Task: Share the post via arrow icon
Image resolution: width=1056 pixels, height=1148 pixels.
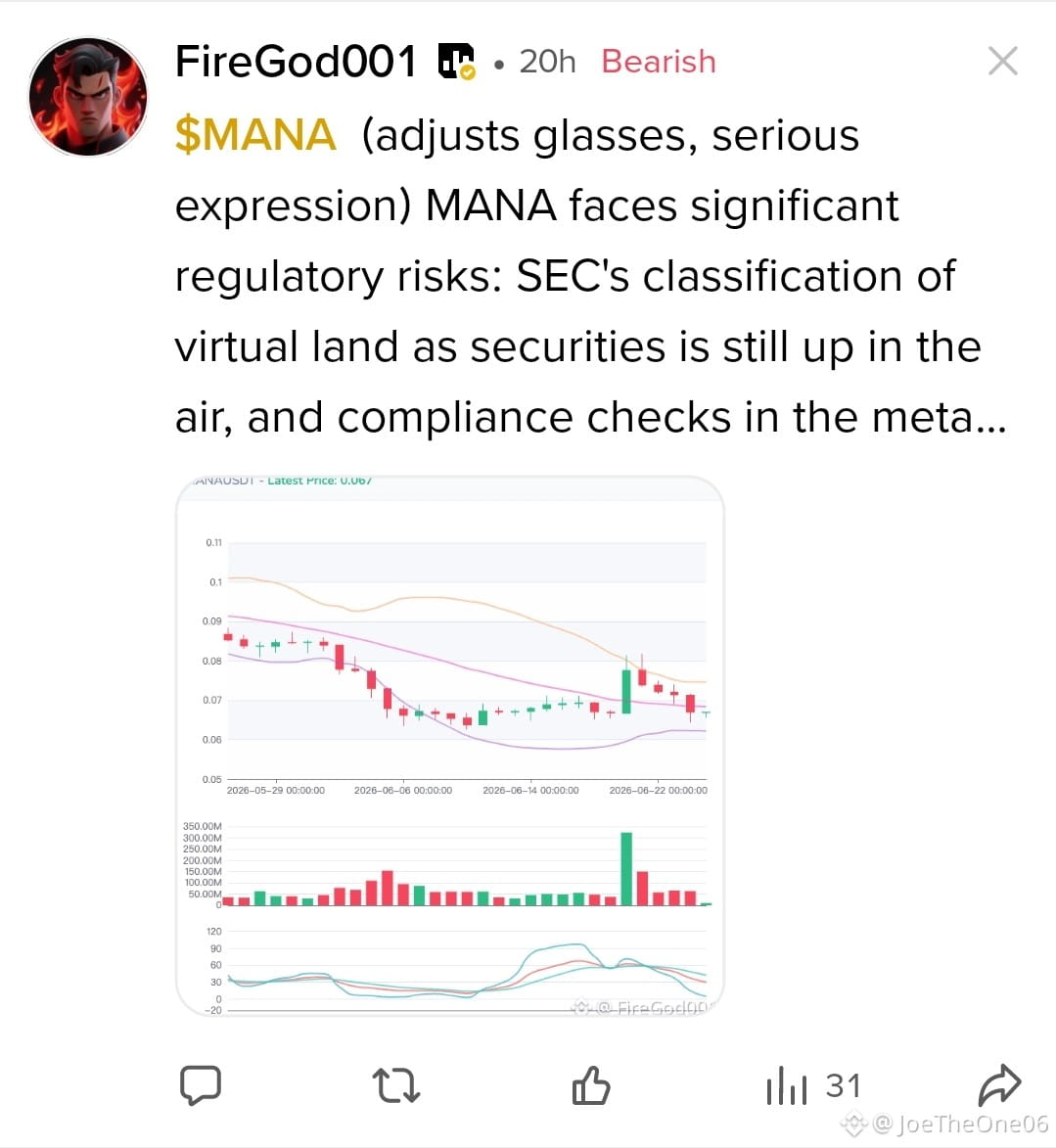Action: [999, 1084]
